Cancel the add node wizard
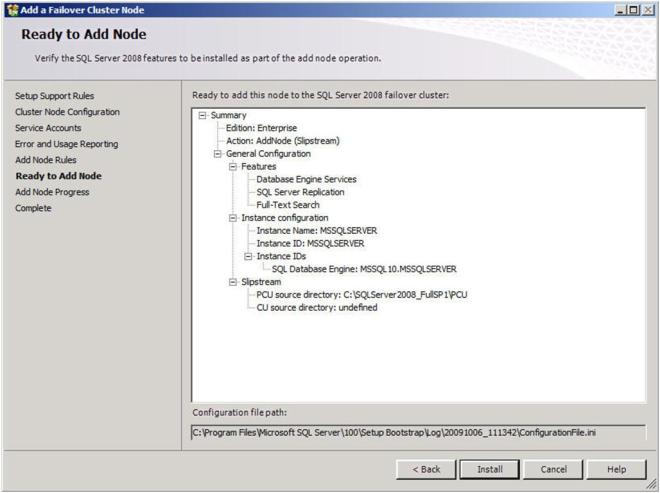660x493 pixels. [x=553, y=469]
